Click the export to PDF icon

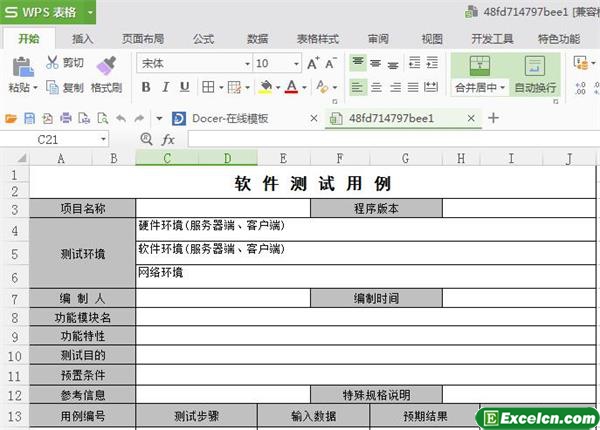[x=47, y=119]
